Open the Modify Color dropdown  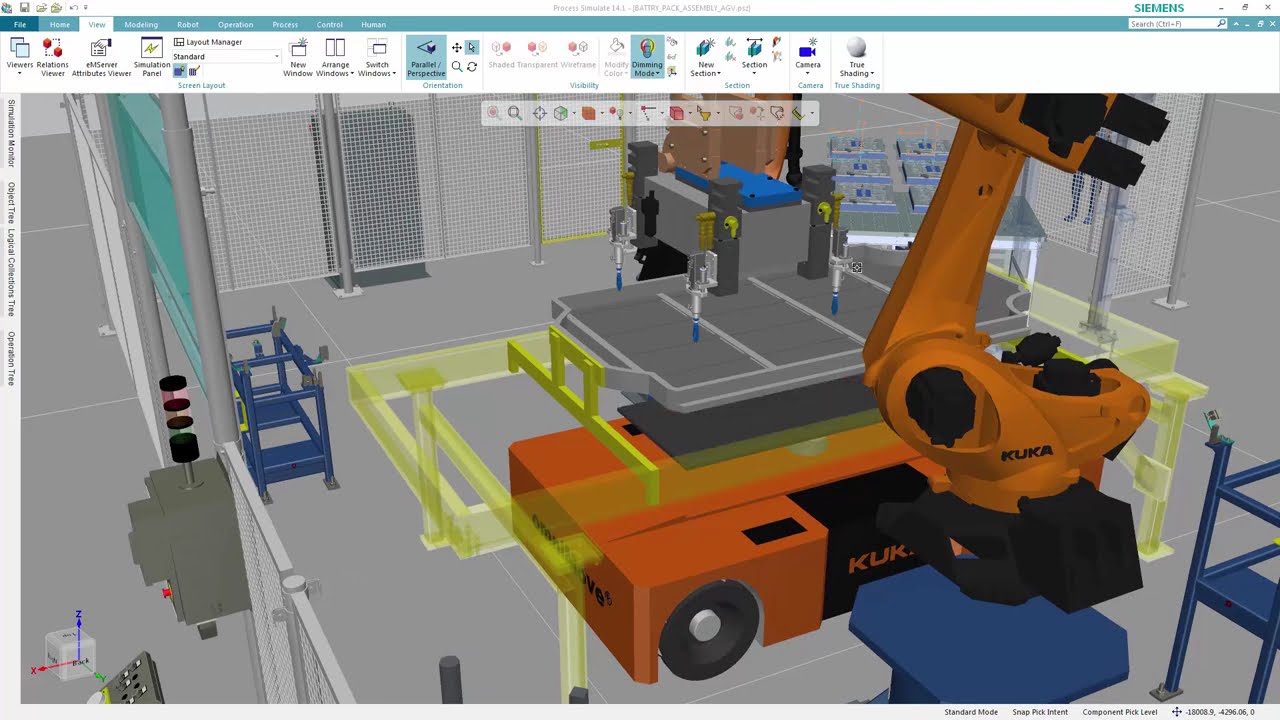coord(617,58)
